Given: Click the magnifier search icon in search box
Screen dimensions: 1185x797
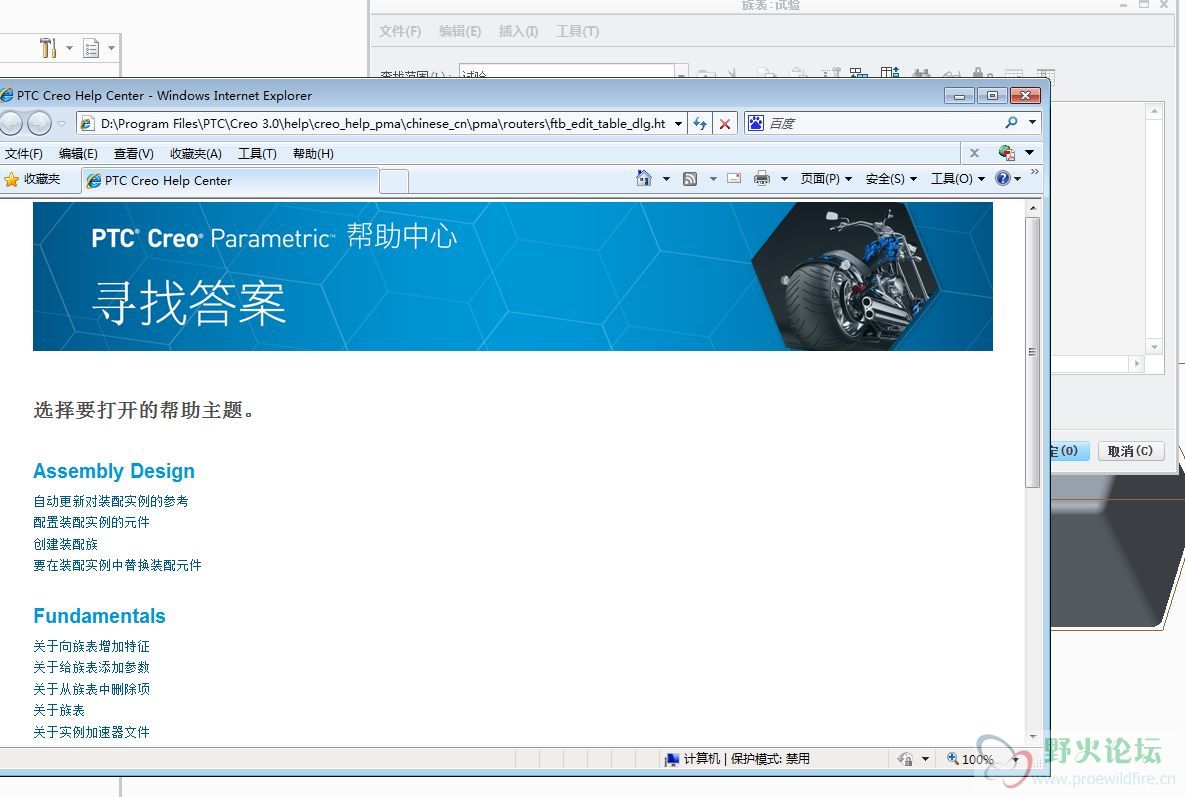Looking at the screenshot, I should point(1011,122).
